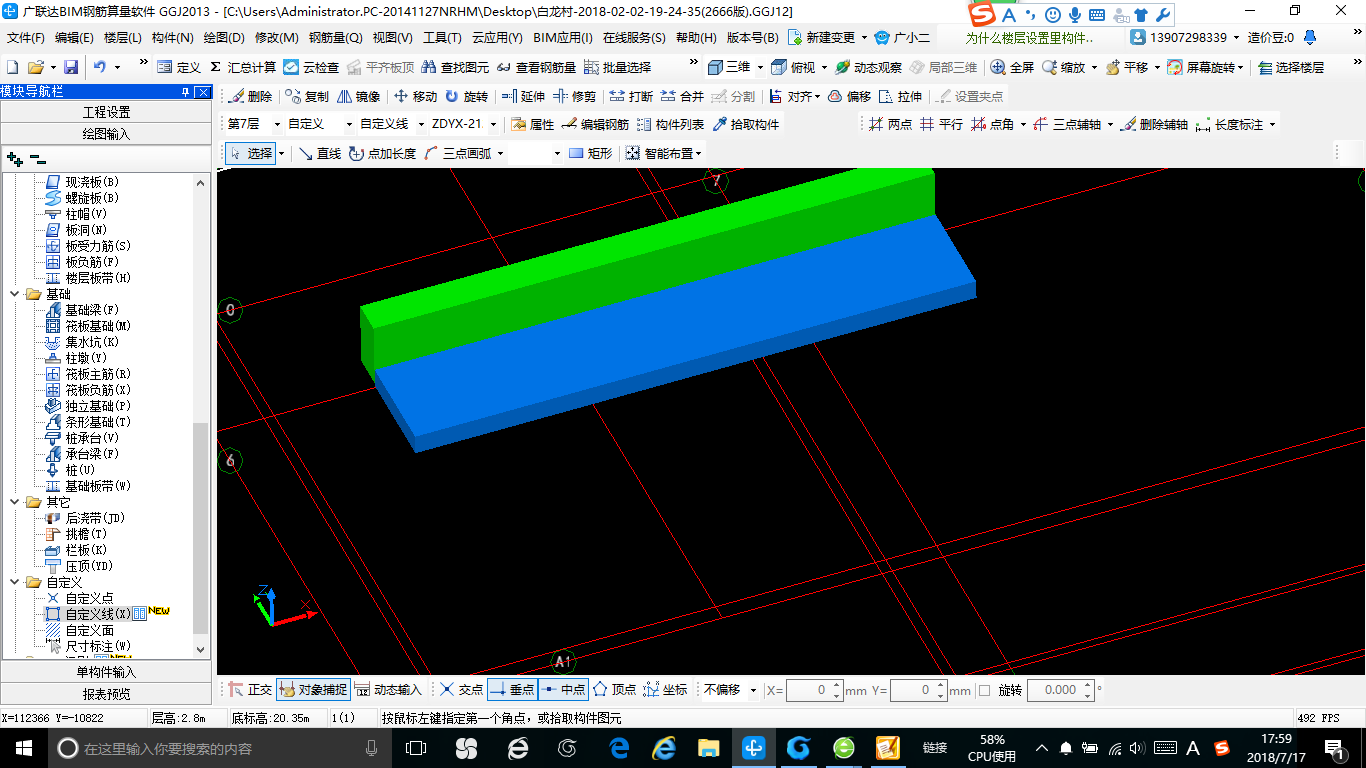Screen dimensions: 1366x768
Task: Click 编辑钢筋 edit rebar tool
Action: (595, 124)
